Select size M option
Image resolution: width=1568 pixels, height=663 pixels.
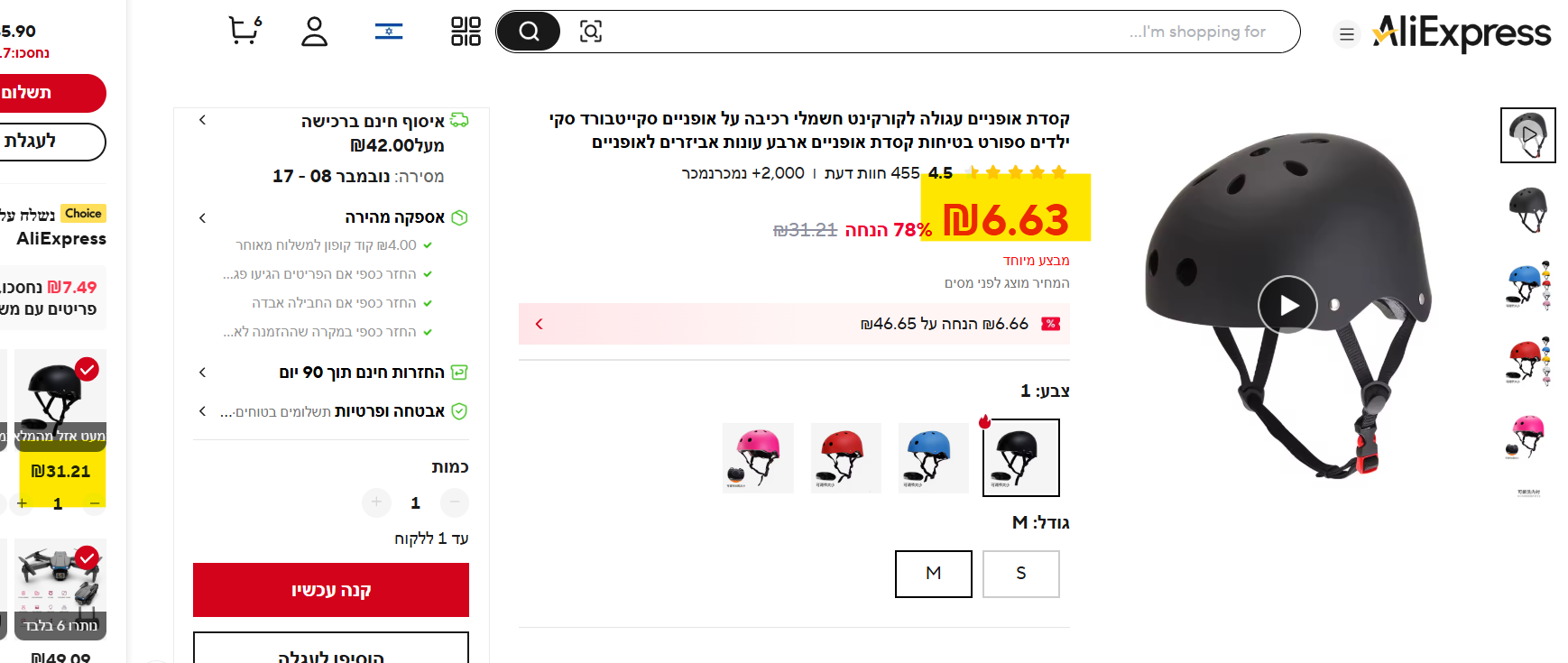click(x=933, y=574)
